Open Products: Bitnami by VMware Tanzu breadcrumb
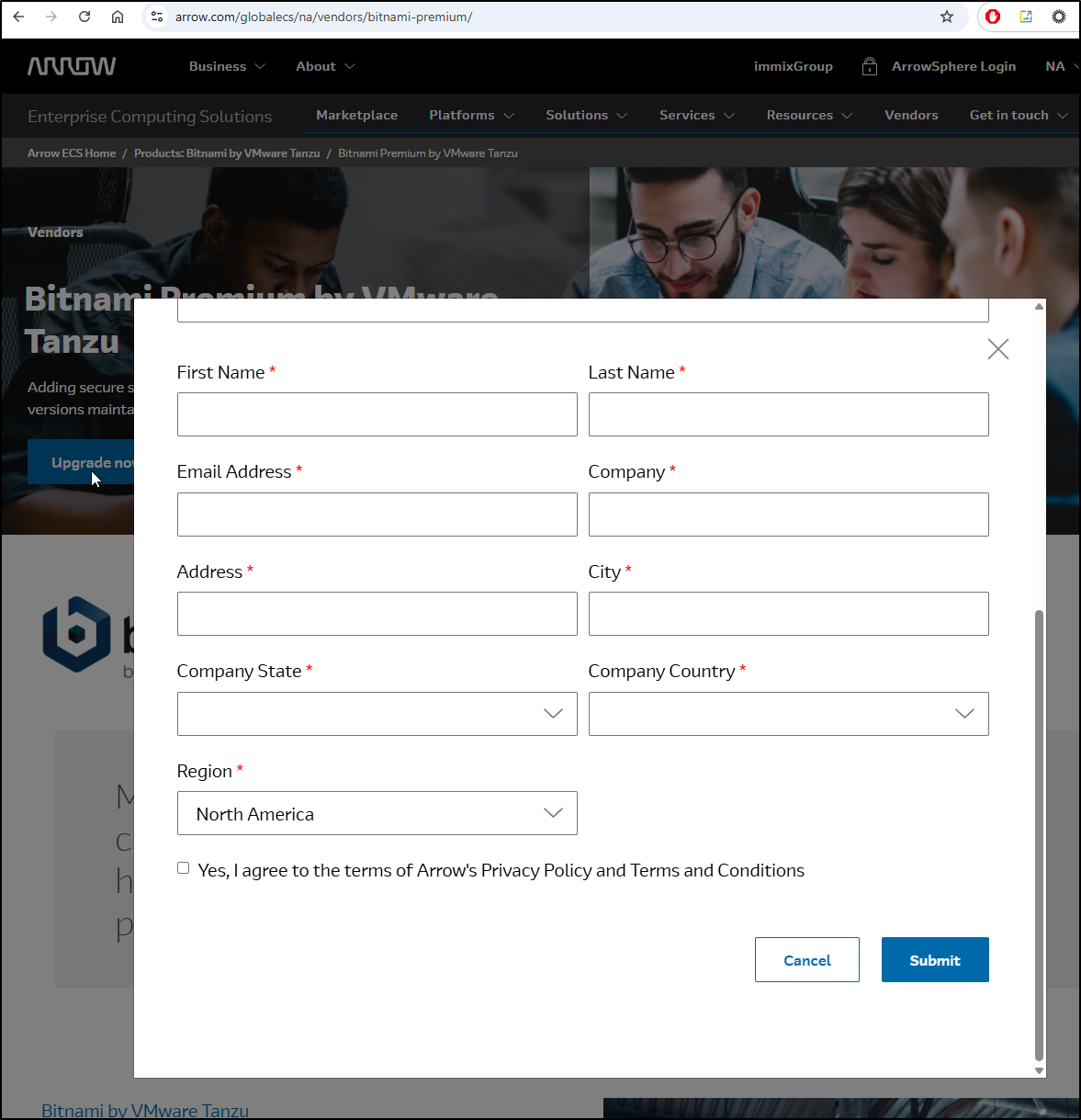This screenshot has width=1081, height=1120. 227,153
